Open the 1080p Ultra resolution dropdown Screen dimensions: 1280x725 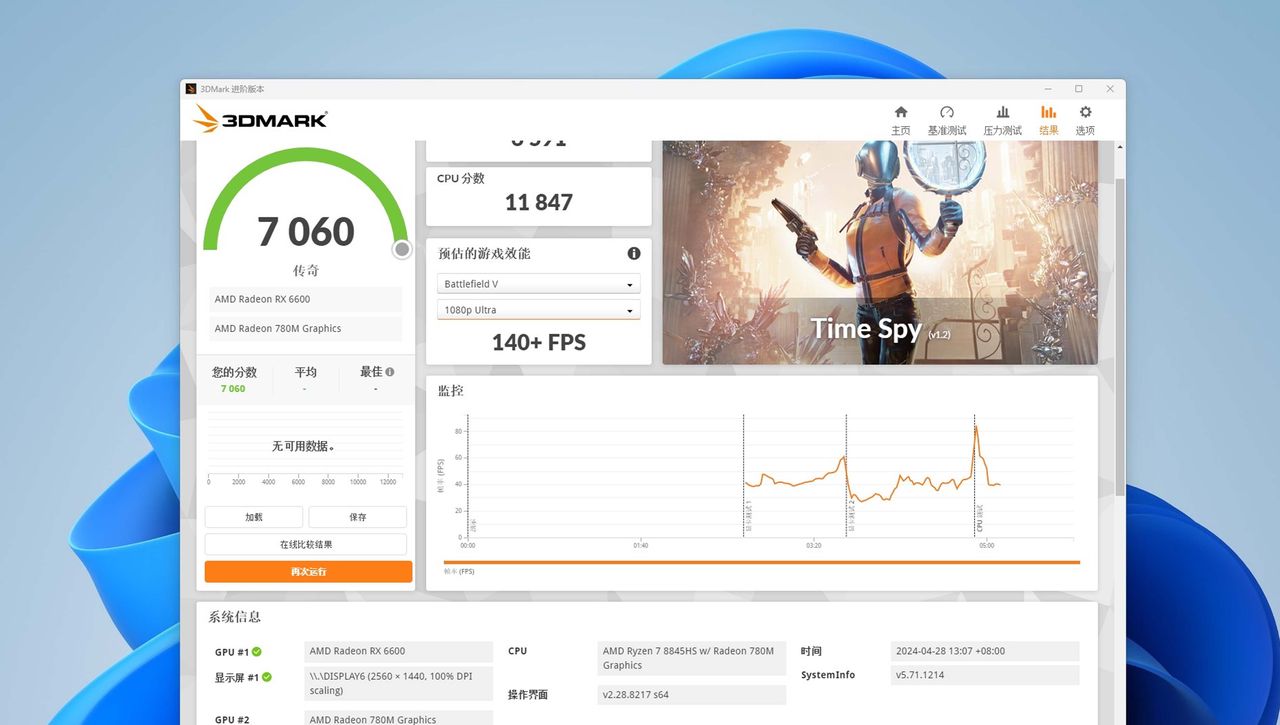(x=538, y=310)
